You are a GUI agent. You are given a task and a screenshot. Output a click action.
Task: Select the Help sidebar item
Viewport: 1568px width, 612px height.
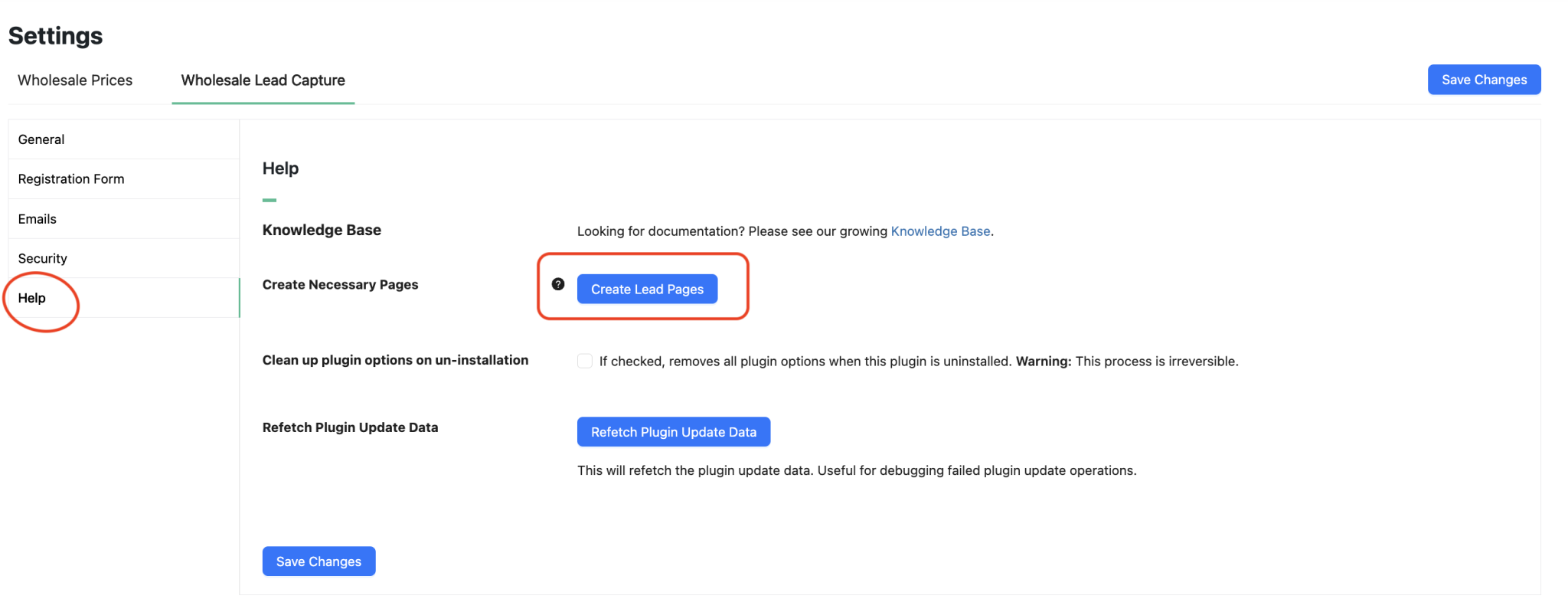click(124, 298)
